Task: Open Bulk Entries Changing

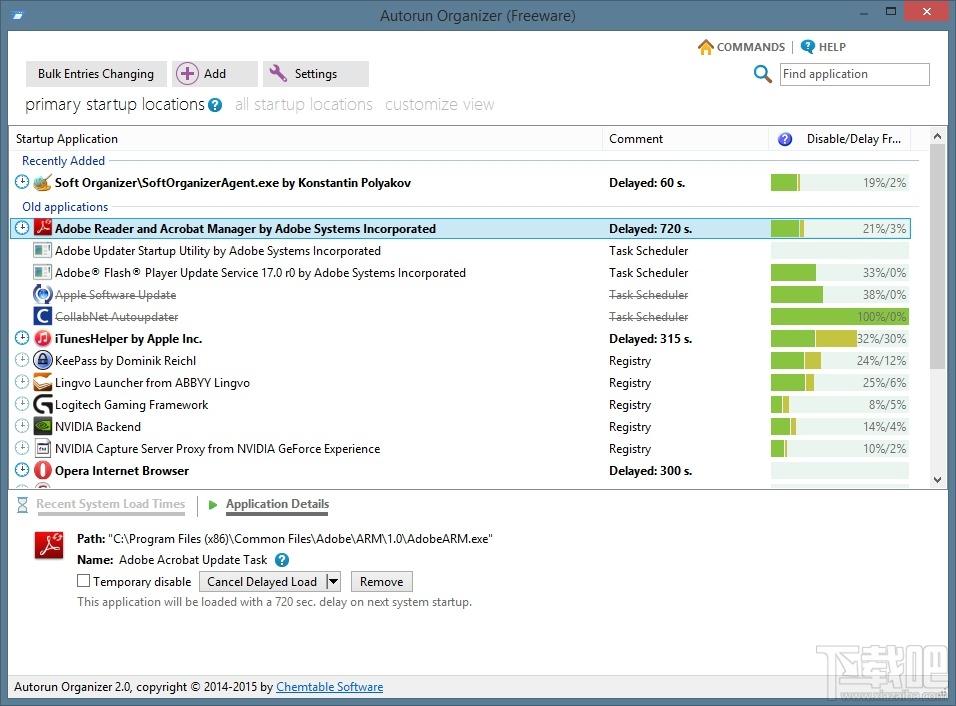Action: pyautogui.click(x=96, y=74)
